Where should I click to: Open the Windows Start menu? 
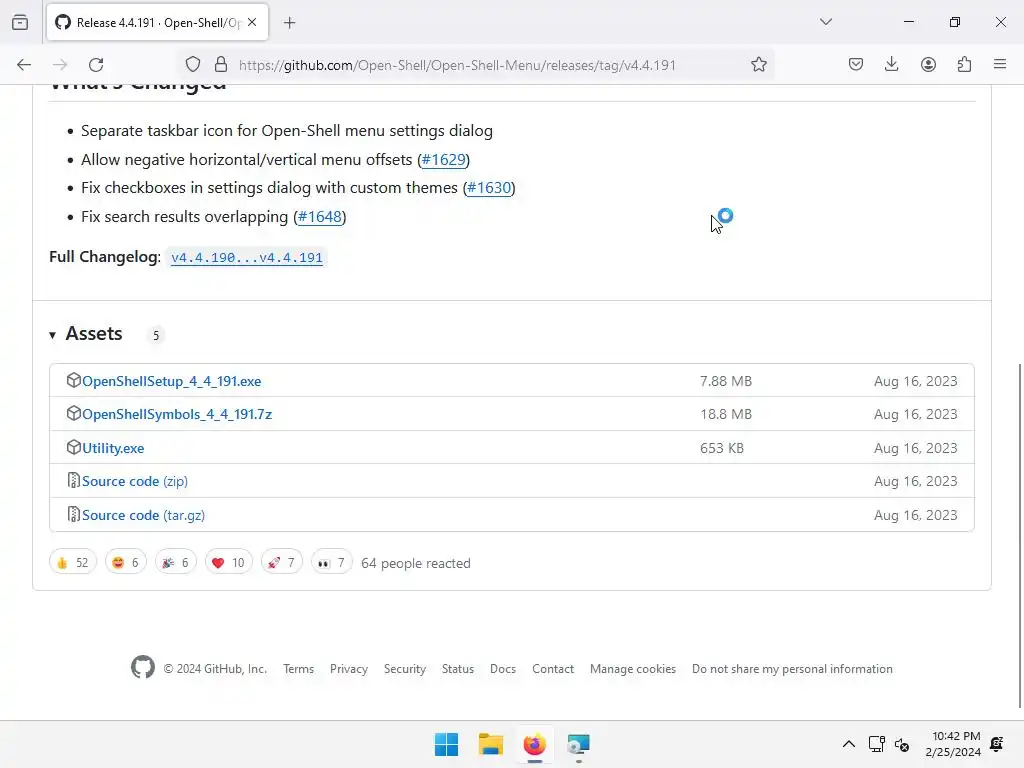pyautogui.click(x=447, y=744)
